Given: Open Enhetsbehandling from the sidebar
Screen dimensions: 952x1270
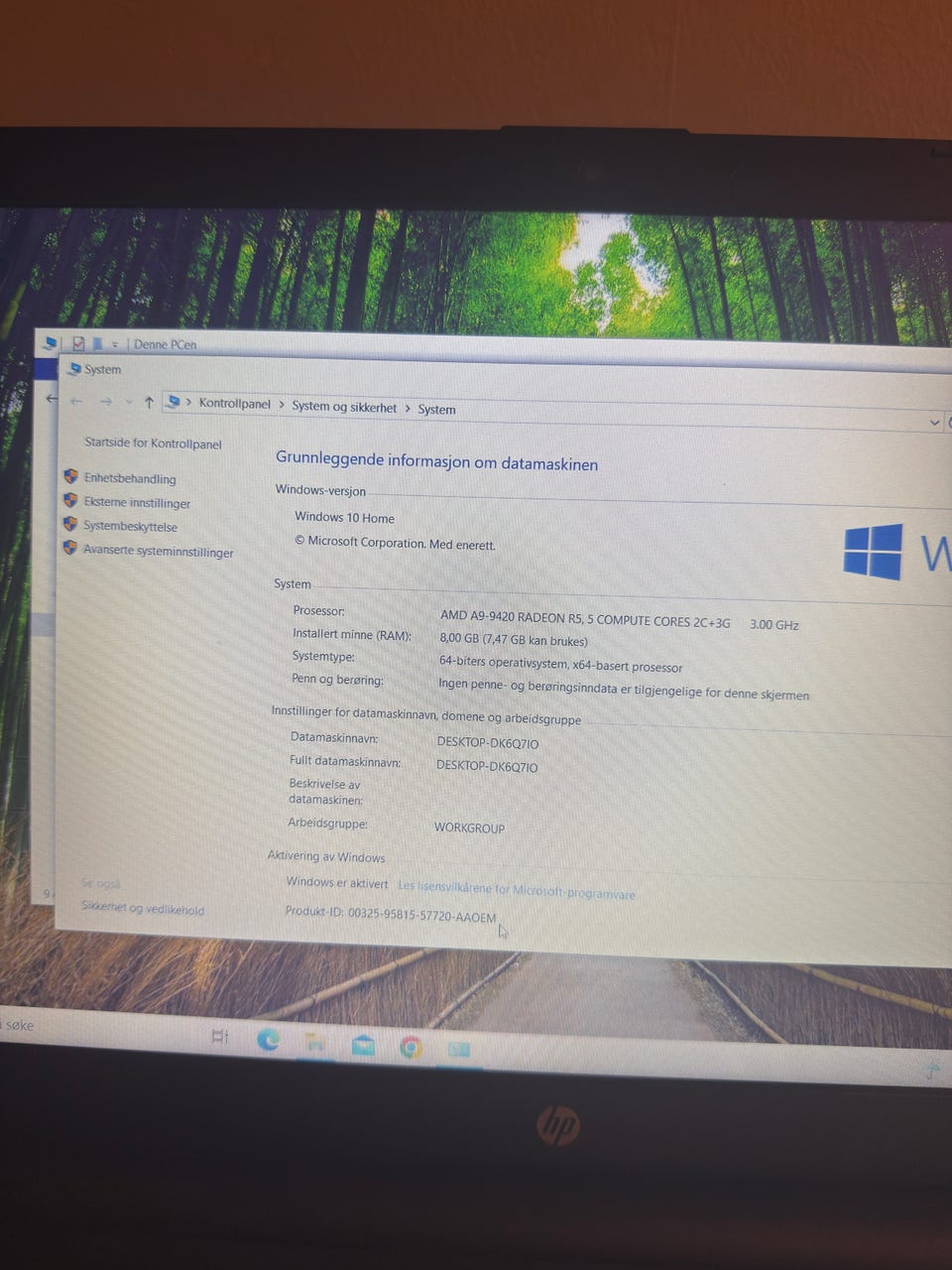Looking at the screenshot, I should coord(130,478).
